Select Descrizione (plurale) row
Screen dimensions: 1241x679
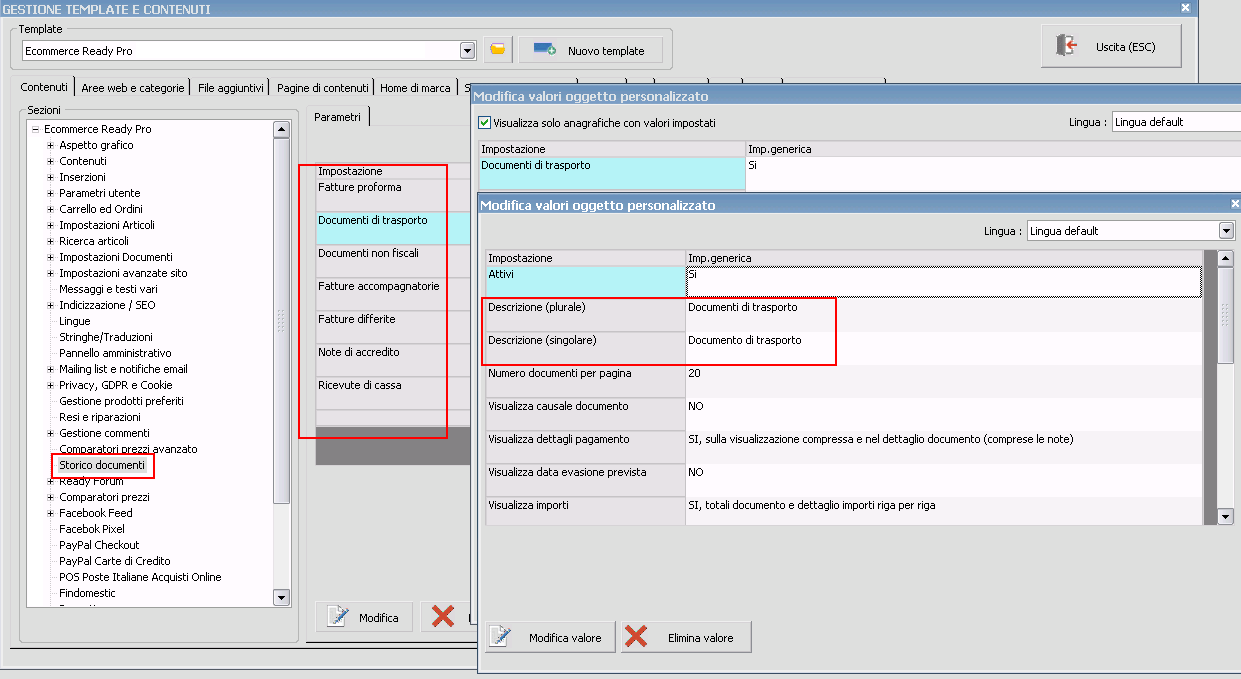[844, 315]
